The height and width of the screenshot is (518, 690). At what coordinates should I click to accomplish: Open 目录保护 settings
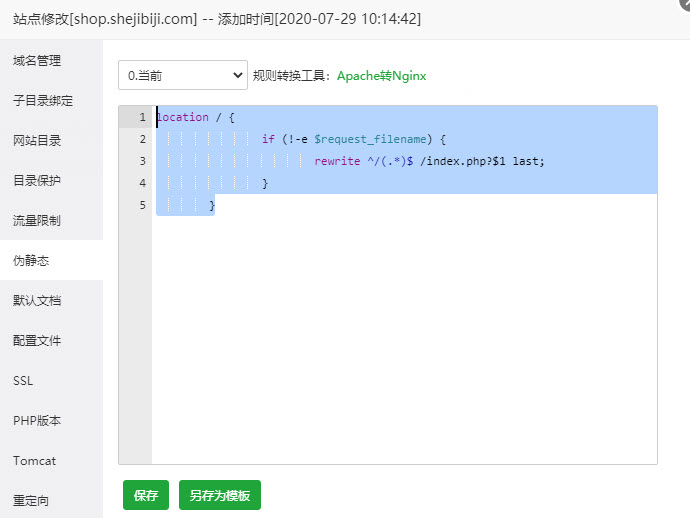(37, 181)
